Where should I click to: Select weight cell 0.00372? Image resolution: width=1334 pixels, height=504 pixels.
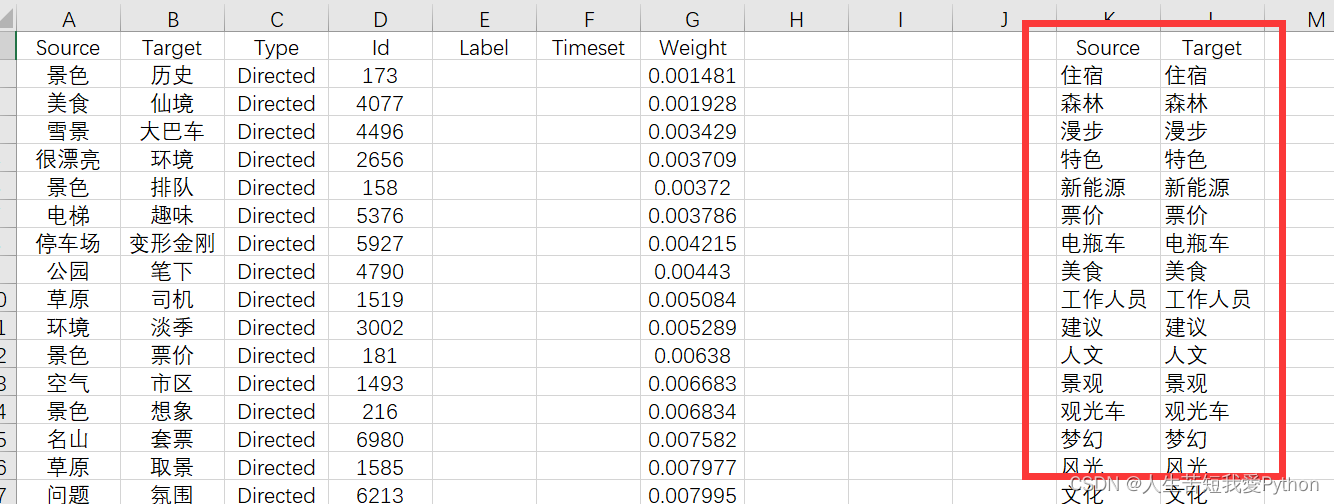692,187
